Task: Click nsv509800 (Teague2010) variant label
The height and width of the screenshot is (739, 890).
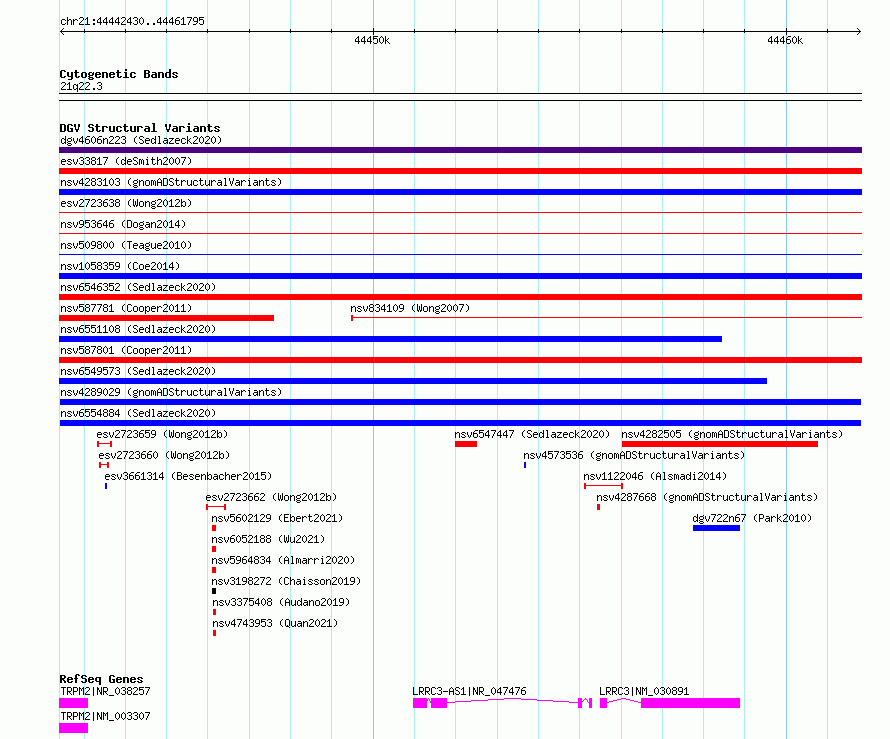Action: point(126,245)
